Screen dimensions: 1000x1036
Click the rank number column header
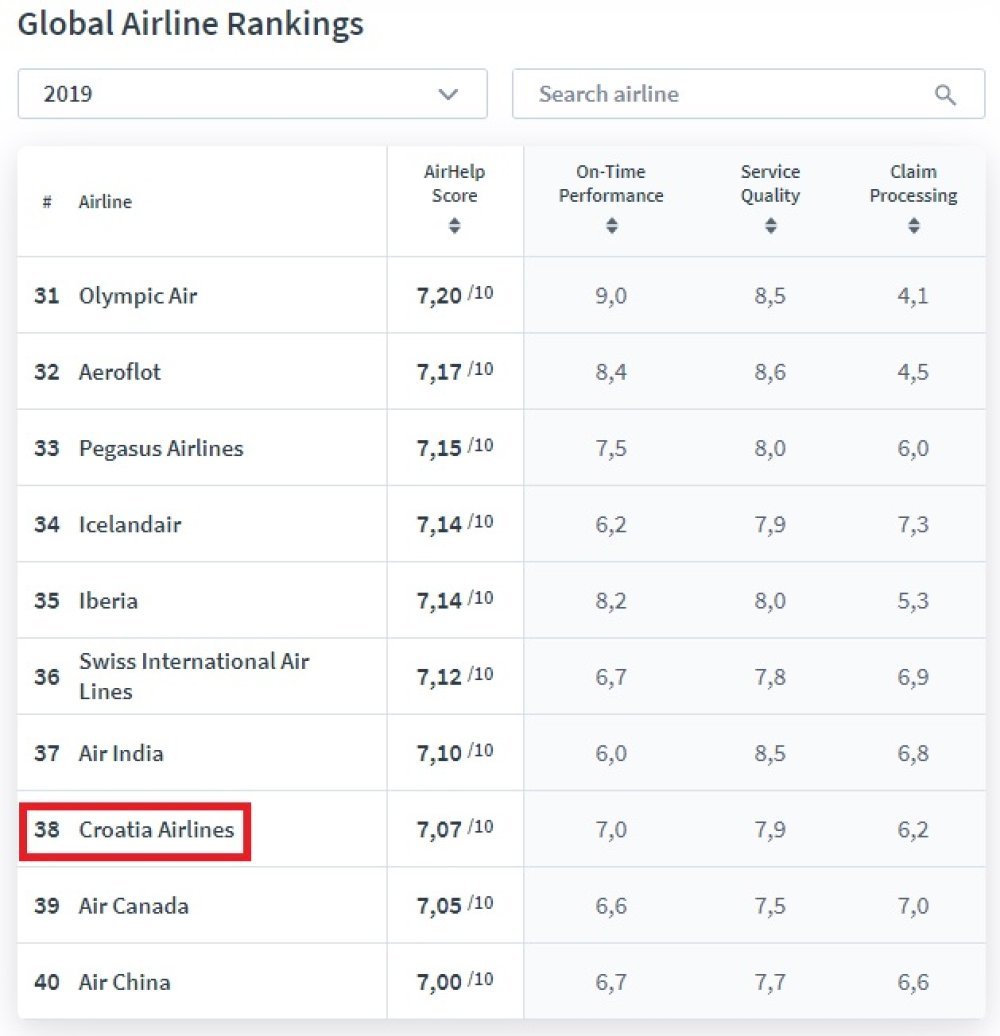[x=47, y=202]
